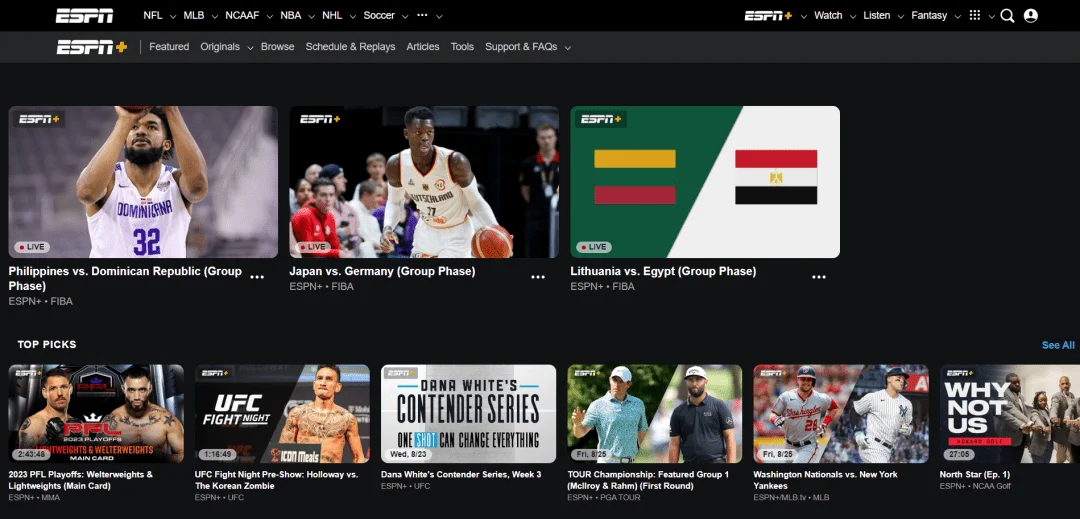The width and height of the screenshot is (1080, 519).
Task: Click See All for Top Picks
Action: [1058, 345]
